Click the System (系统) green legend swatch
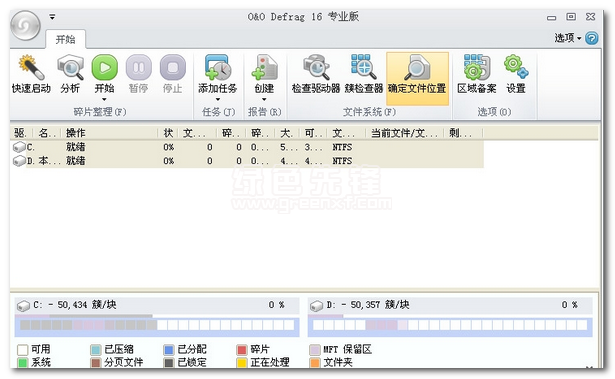The image size is (615, 379). pos(23,363)
